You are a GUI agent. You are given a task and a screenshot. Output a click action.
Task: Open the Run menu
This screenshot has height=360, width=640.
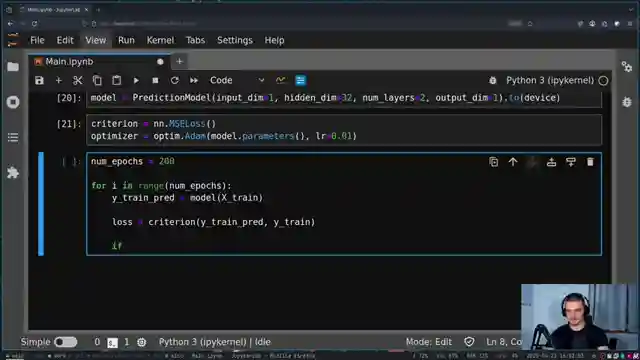pyautogui.click(x=126, y=40)
